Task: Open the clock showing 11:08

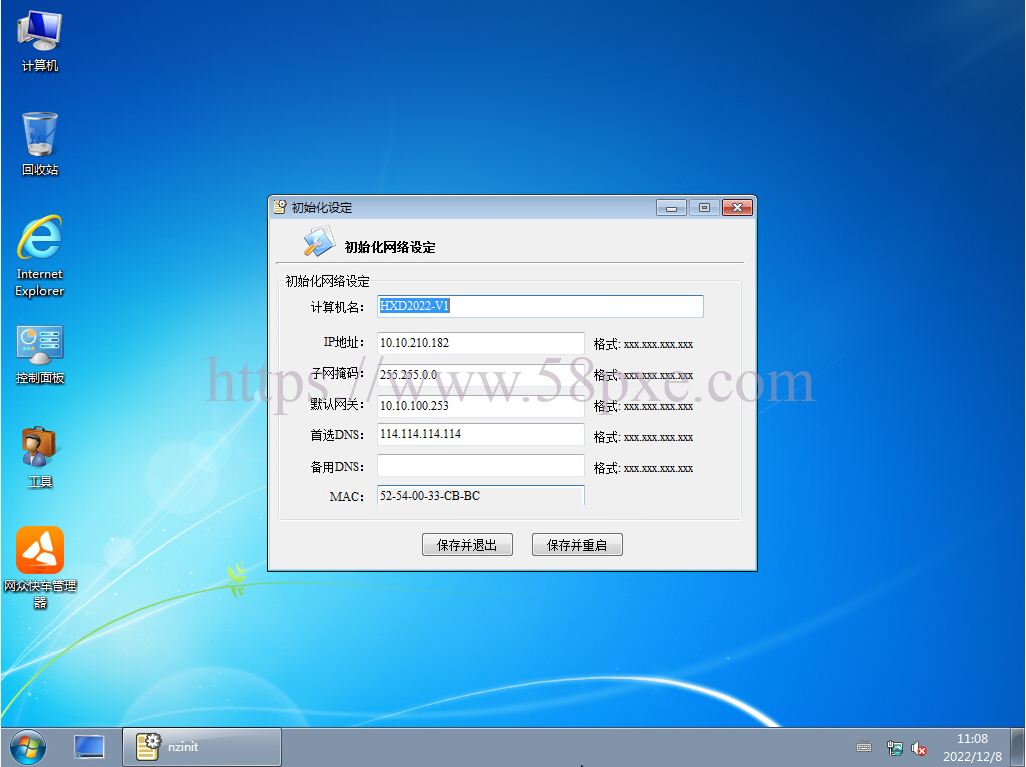Action: pyautogui.click(x=972, y=739)
